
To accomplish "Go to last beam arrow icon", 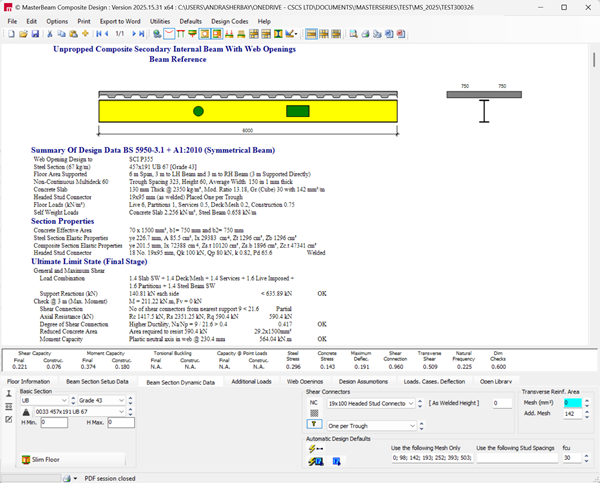I will point(141,34).
